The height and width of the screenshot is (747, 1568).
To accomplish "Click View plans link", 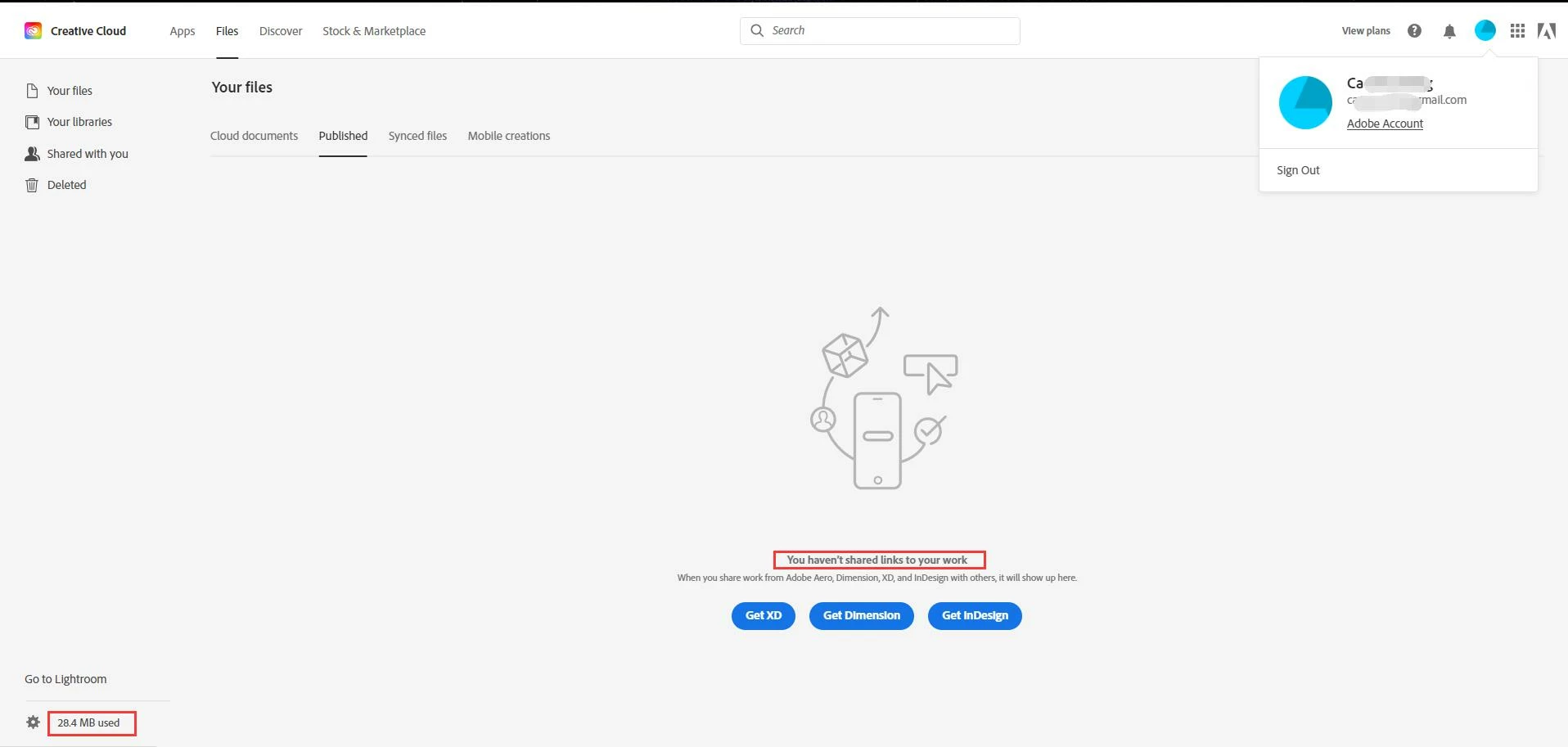I will (x=1366, y=31).
